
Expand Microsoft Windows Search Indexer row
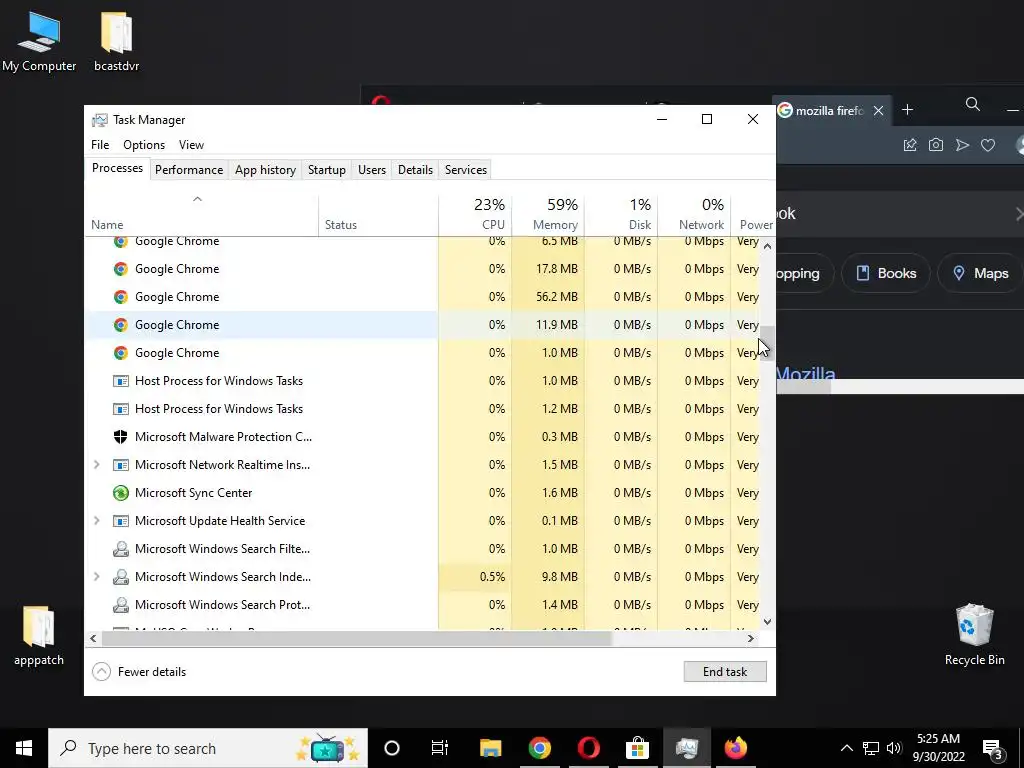tap(97, 577)
